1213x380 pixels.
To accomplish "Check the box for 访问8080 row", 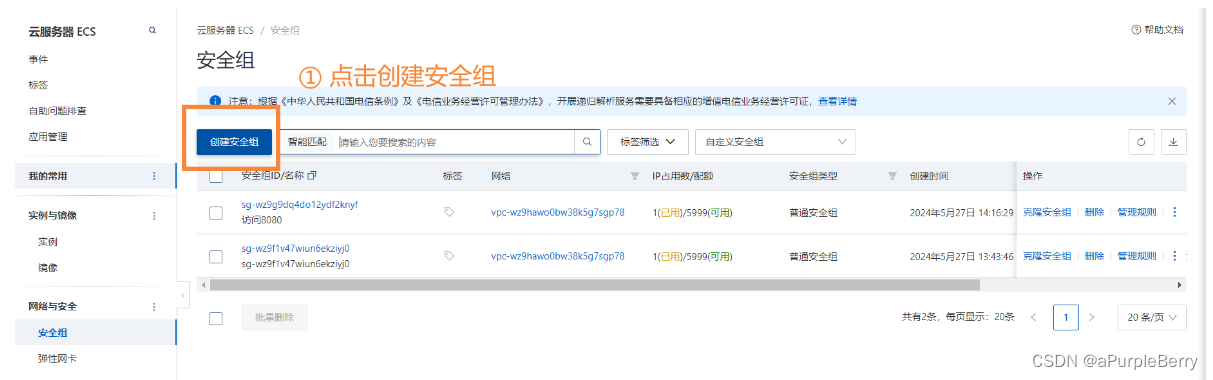I will [x=216, y=212].
